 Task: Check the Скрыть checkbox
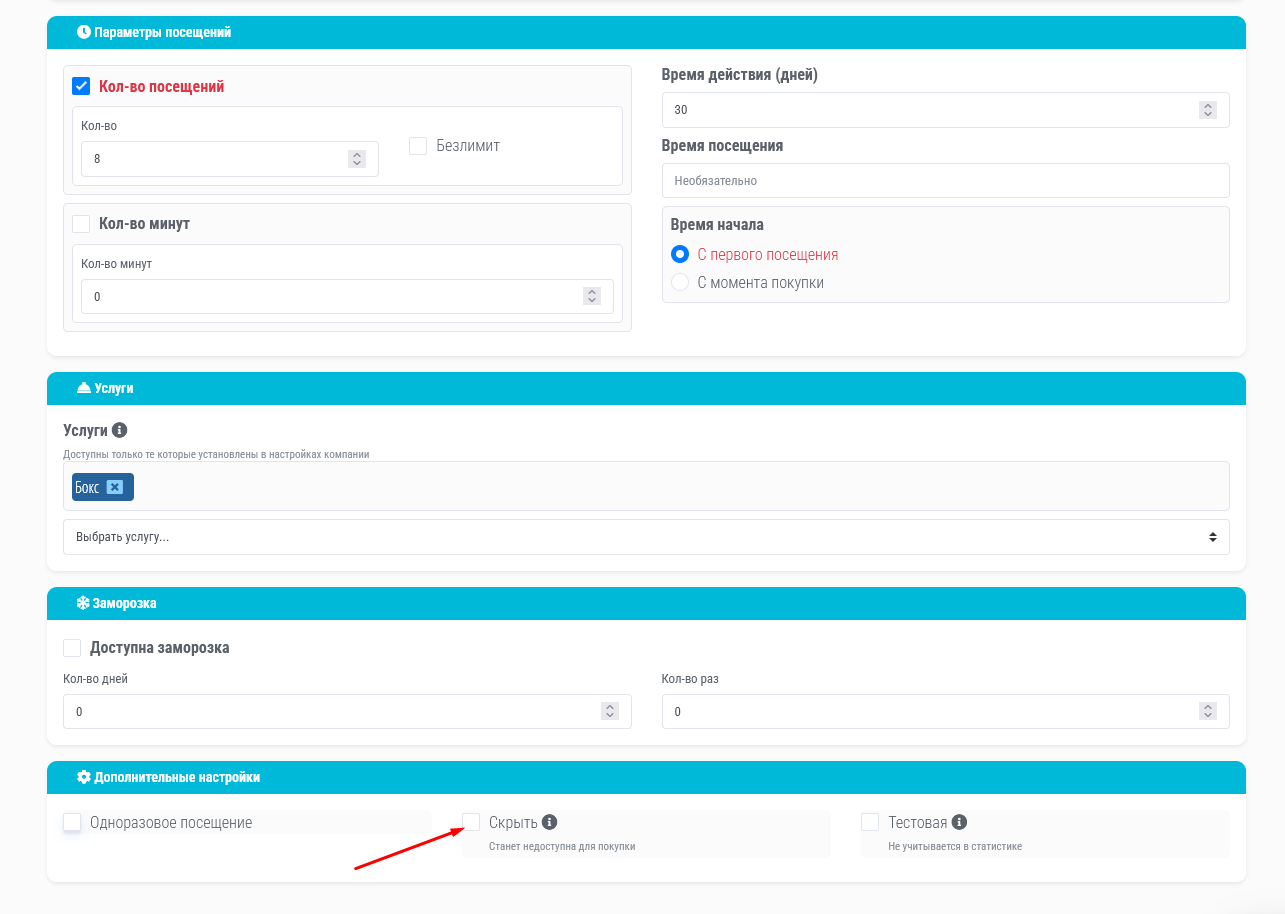[471, 822]
